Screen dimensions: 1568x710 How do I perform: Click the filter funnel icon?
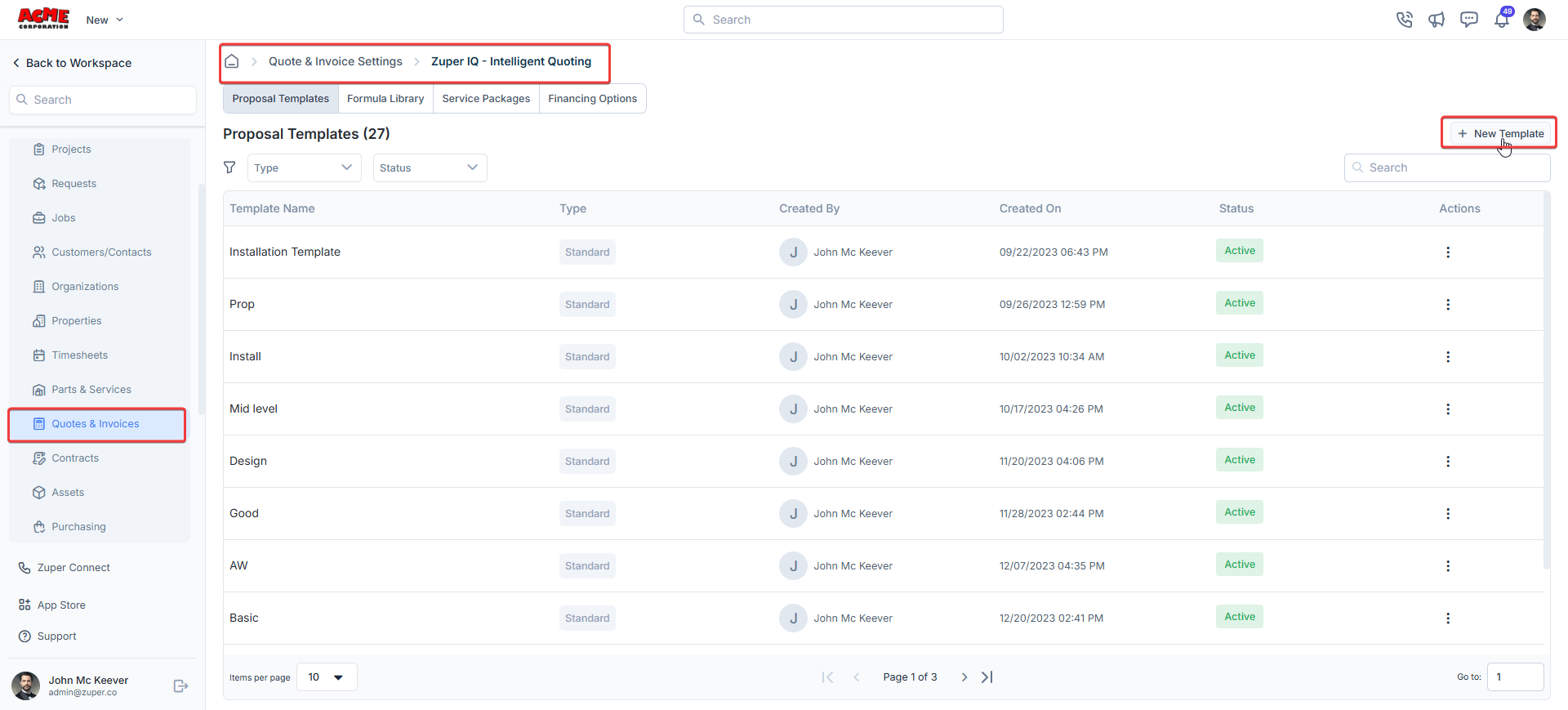pyautogui.click(x=229, y=167)
